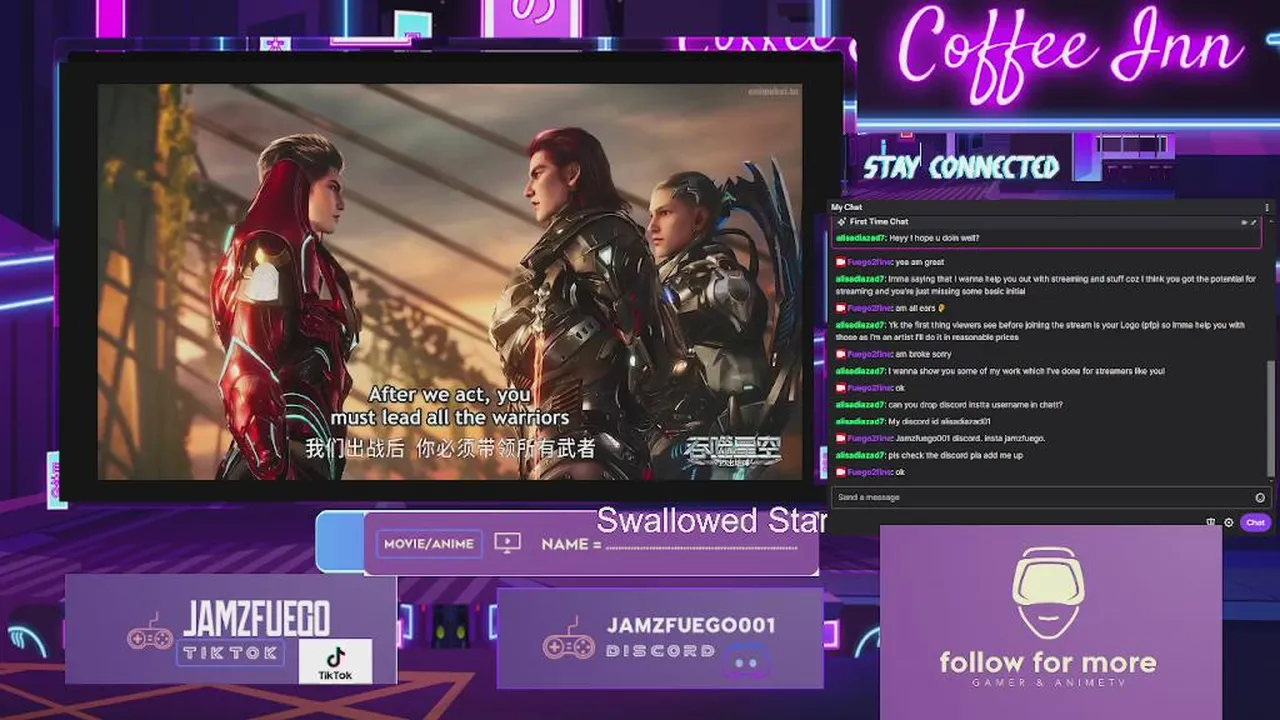Viewport: 1280px width, 720px height.
Task: Click the MOVIE/ANIME label button
Action: (x=430, y=544)
